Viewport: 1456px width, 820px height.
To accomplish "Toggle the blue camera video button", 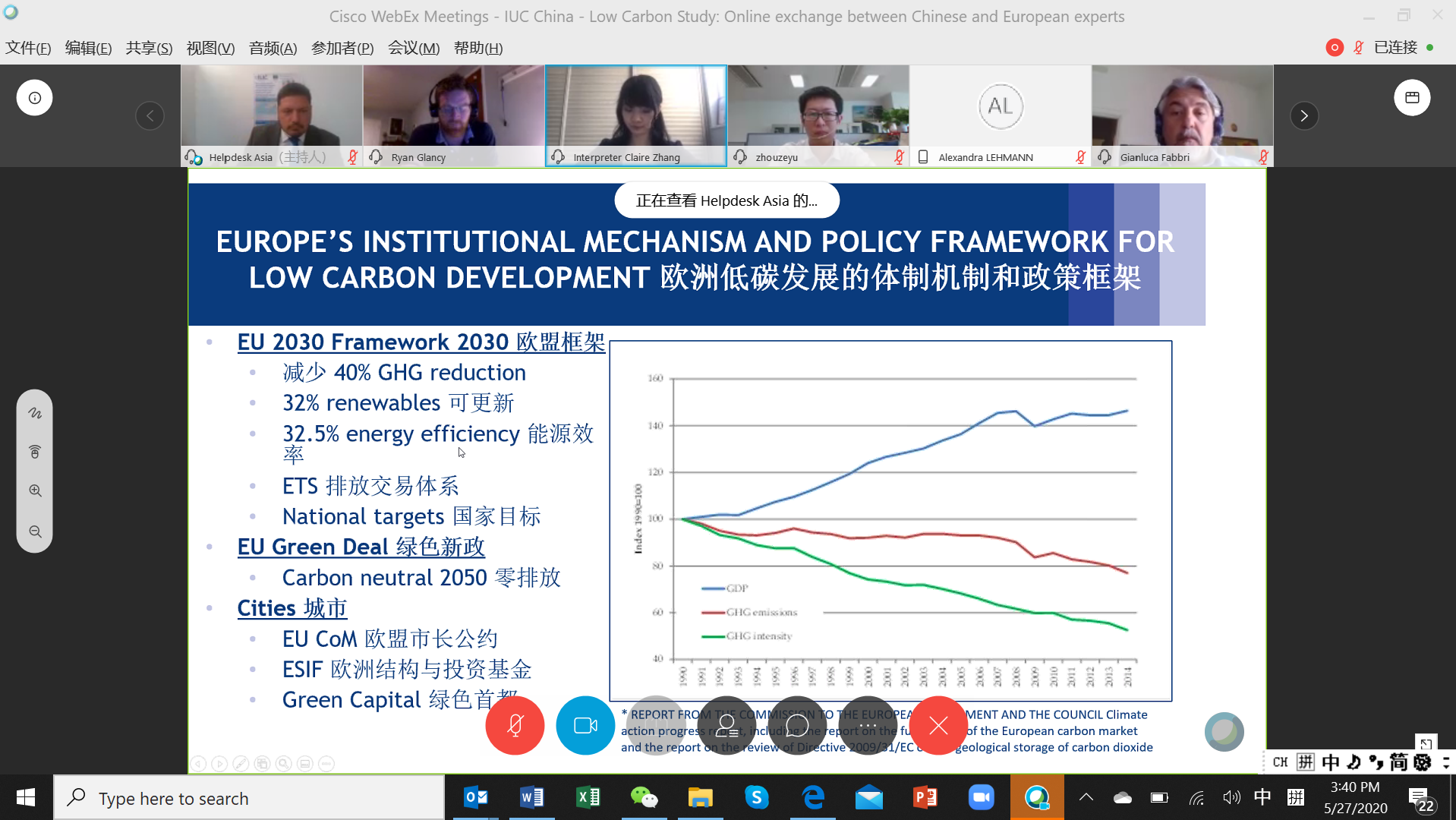I will [585, 726].
